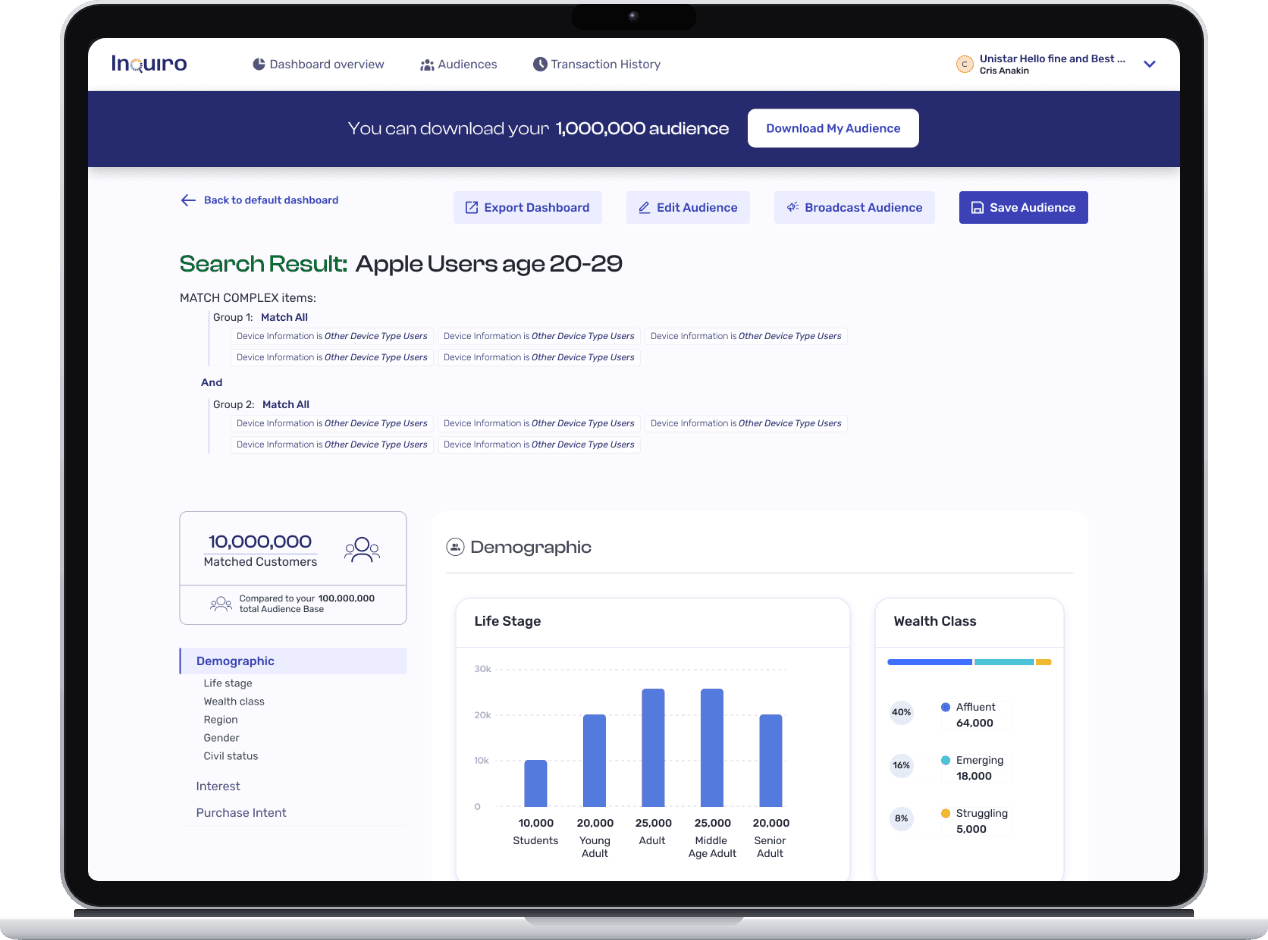
Task: Click the 8% badge
Action: [902, 819]
